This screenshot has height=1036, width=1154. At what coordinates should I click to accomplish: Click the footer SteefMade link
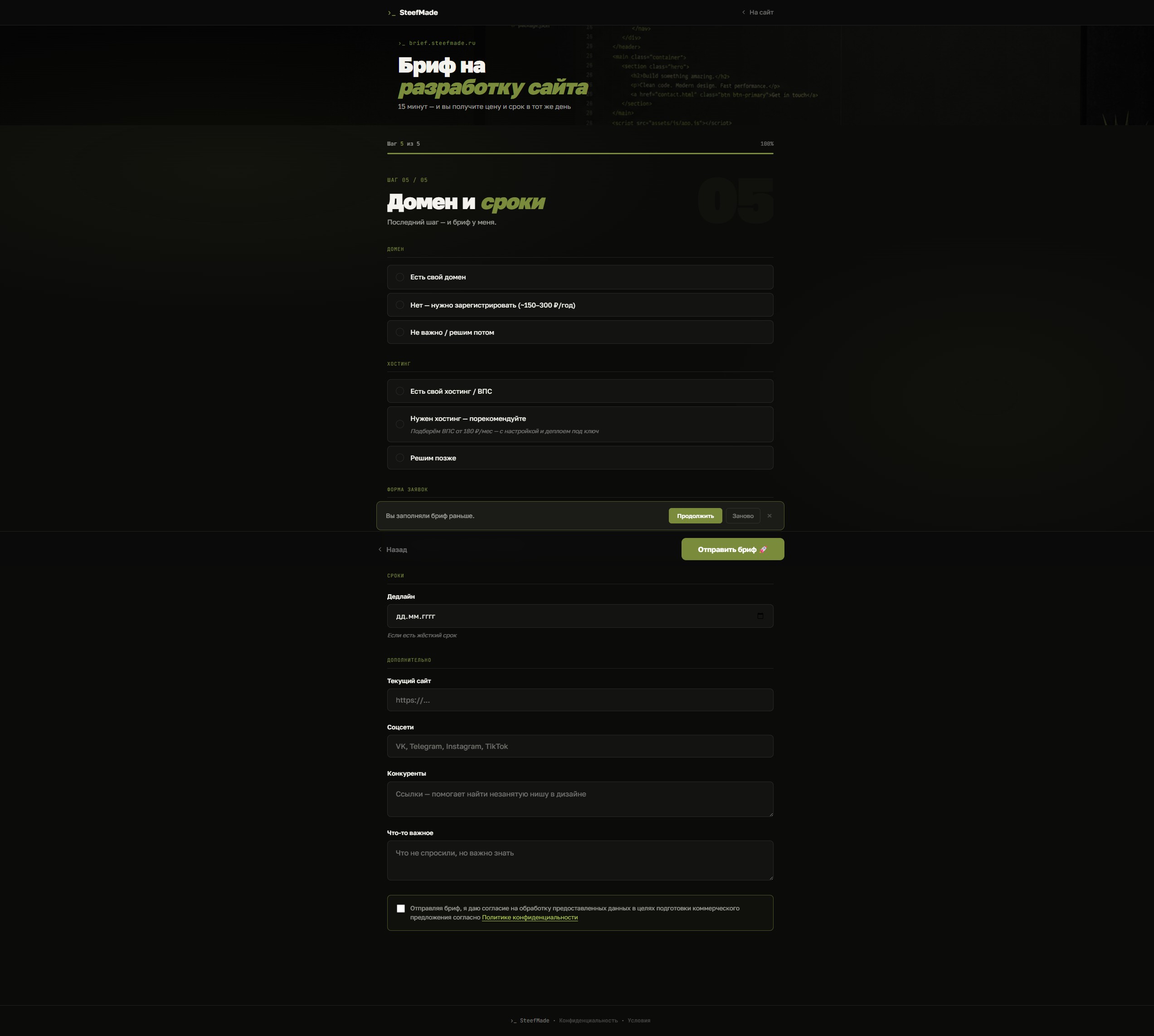coord(530,1021)
